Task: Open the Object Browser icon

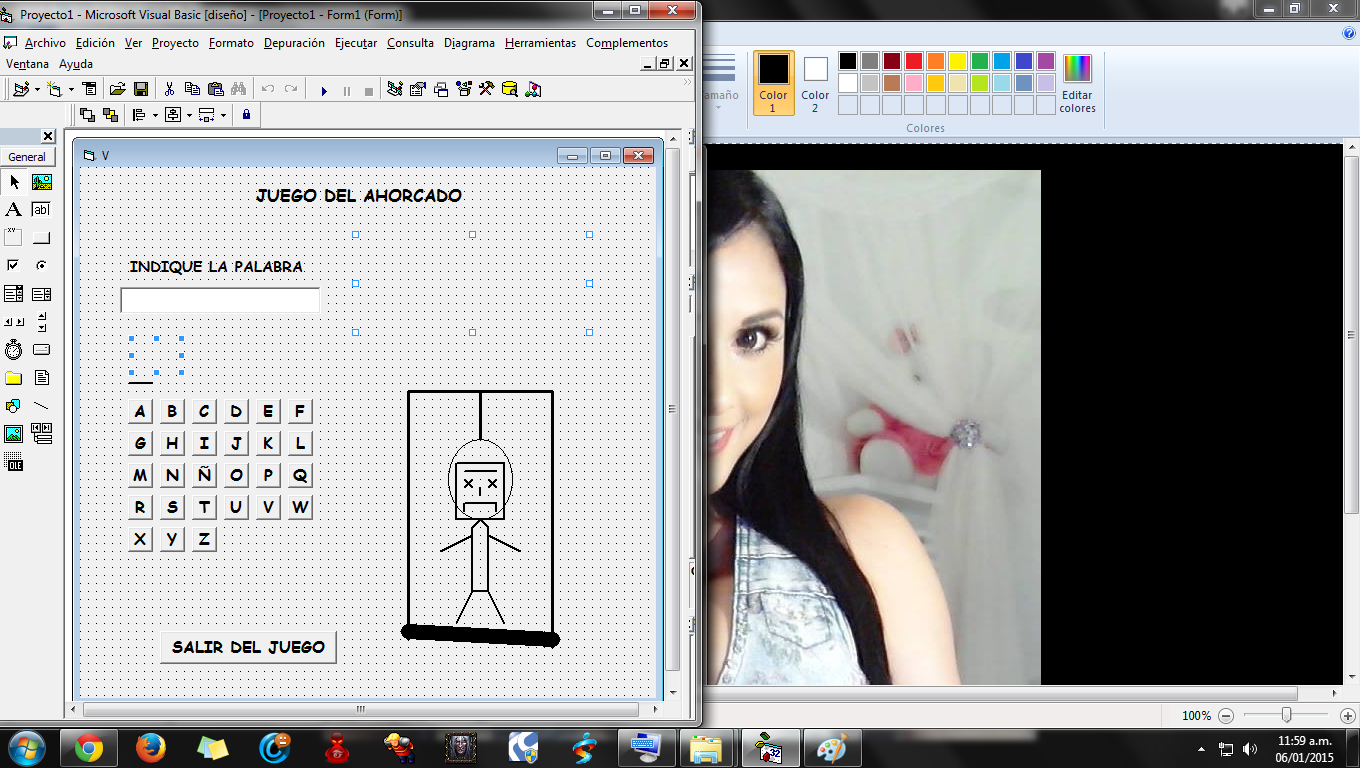Action: tap(464, 90)
